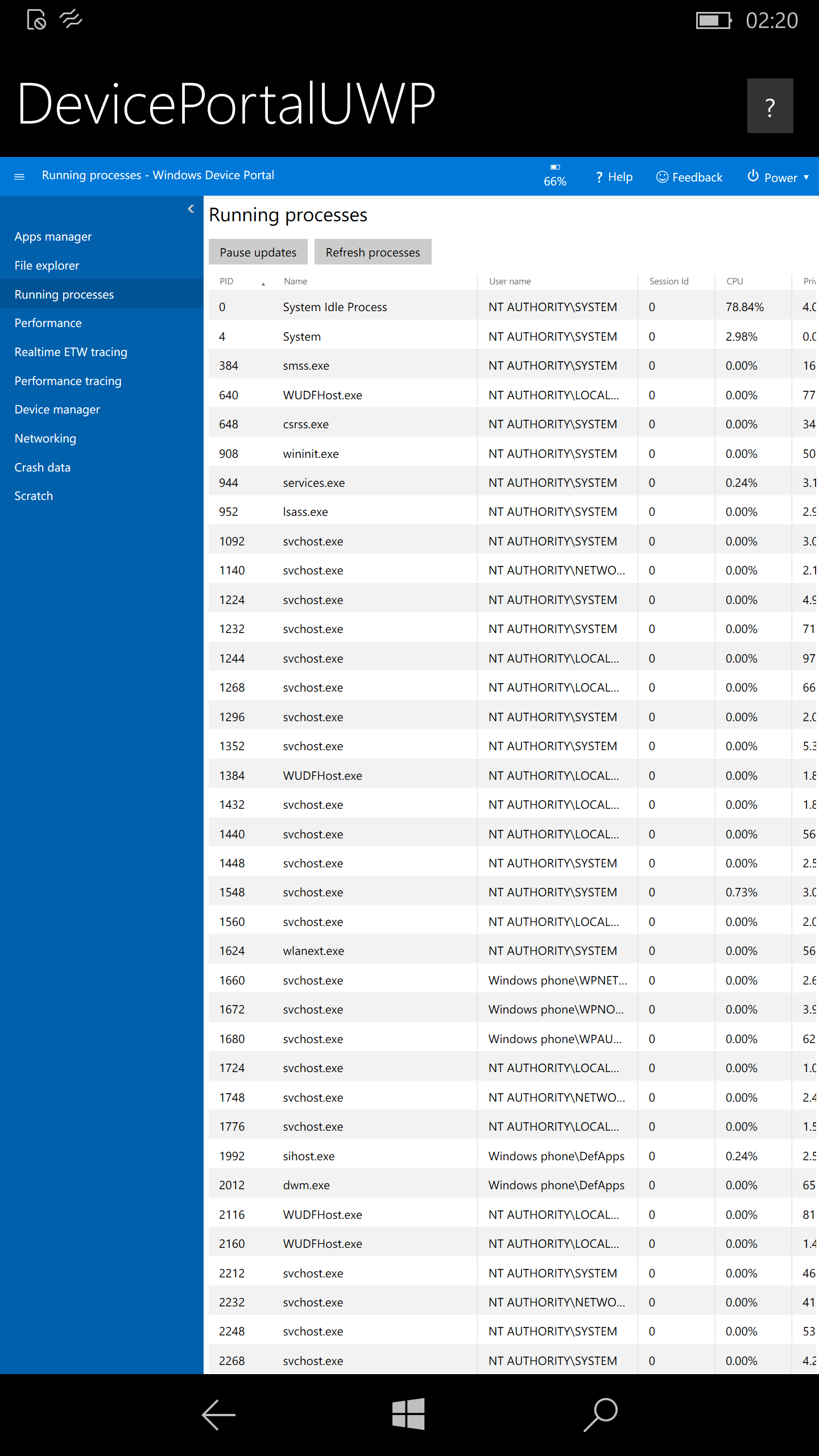This screenshot has width=819, height=1456.
Task: Click Refresh processes button
Action: tap(373, 252)
